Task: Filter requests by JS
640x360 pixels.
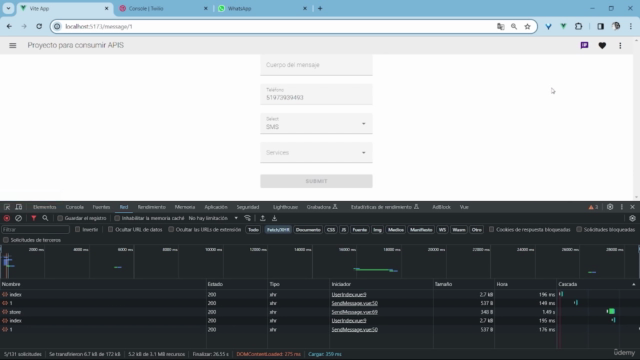Action: pyautogui.click(x=344, y=230)
